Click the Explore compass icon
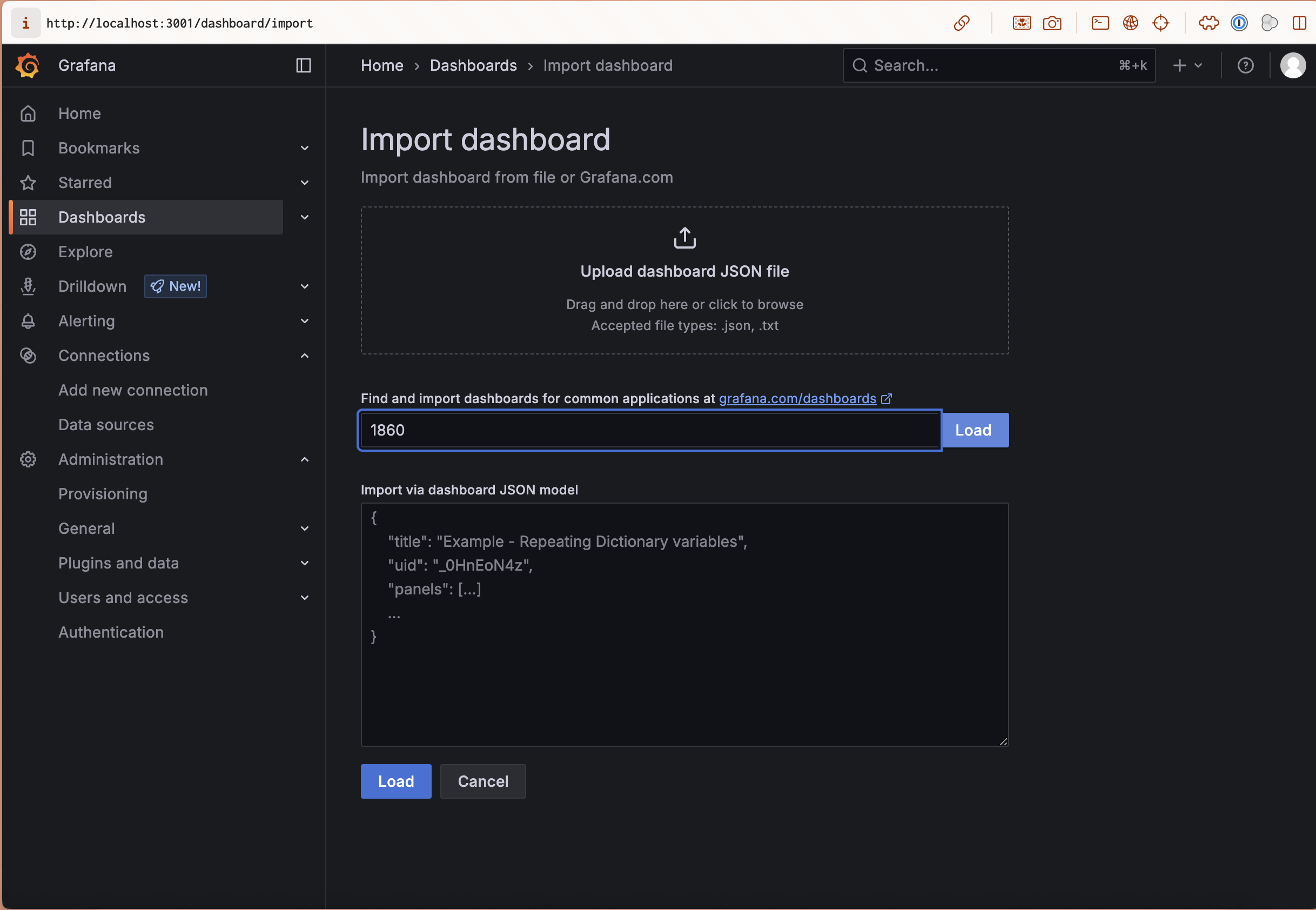This screenshot has height=910, width=1316. pos(28,252)
